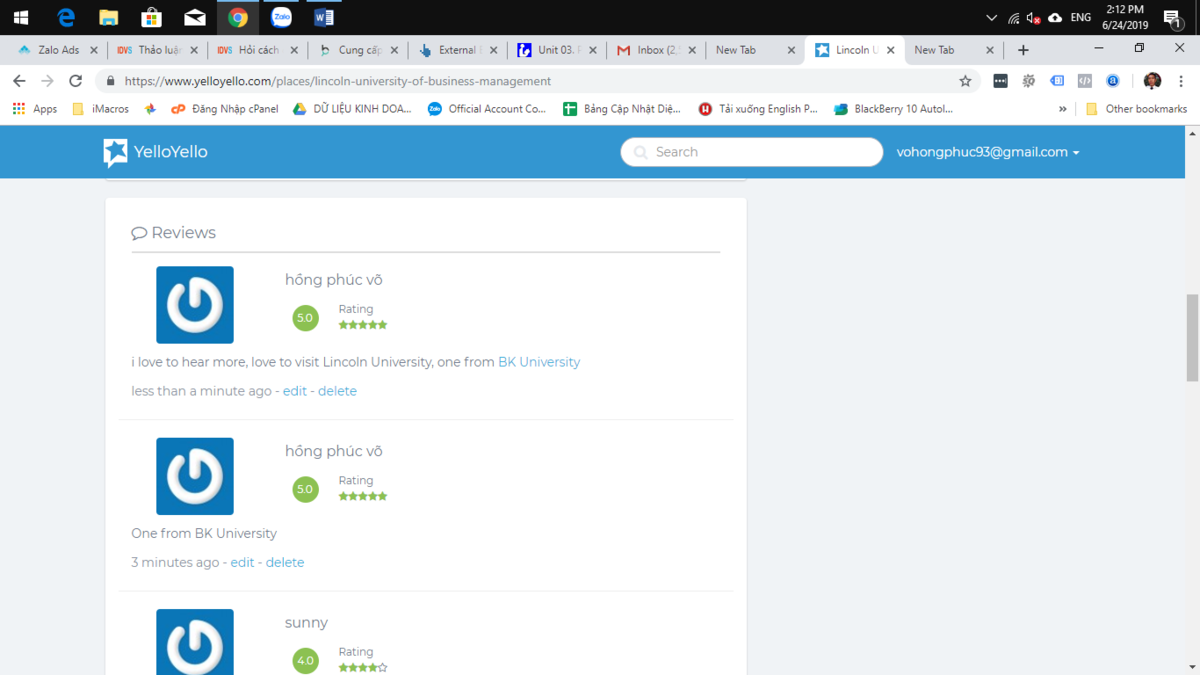1200x675 pixels.
Task: Open Microsoft Store taskbar icon
Action: tap(151, 17)
